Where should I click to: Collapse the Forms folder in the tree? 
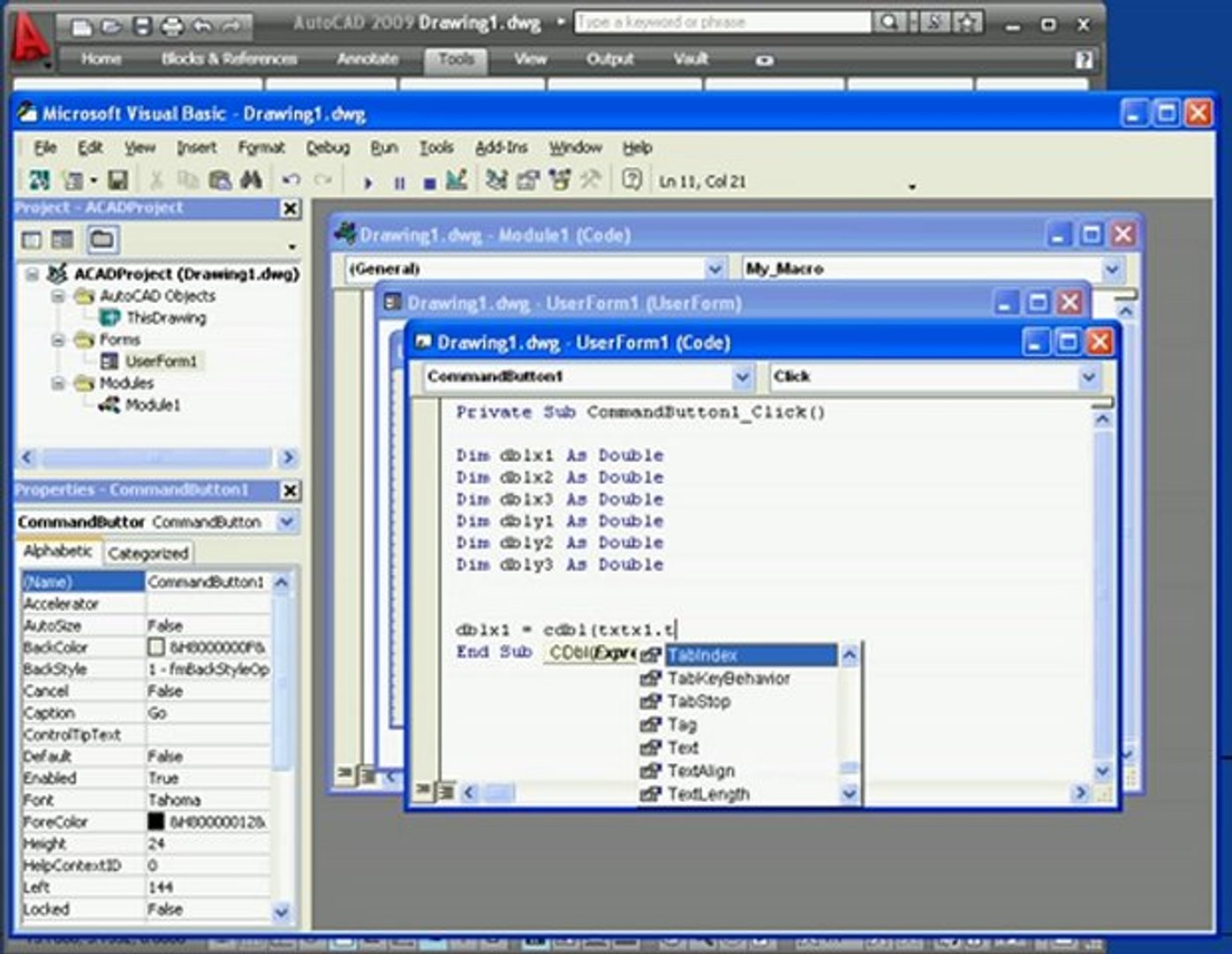coord(58,339)
